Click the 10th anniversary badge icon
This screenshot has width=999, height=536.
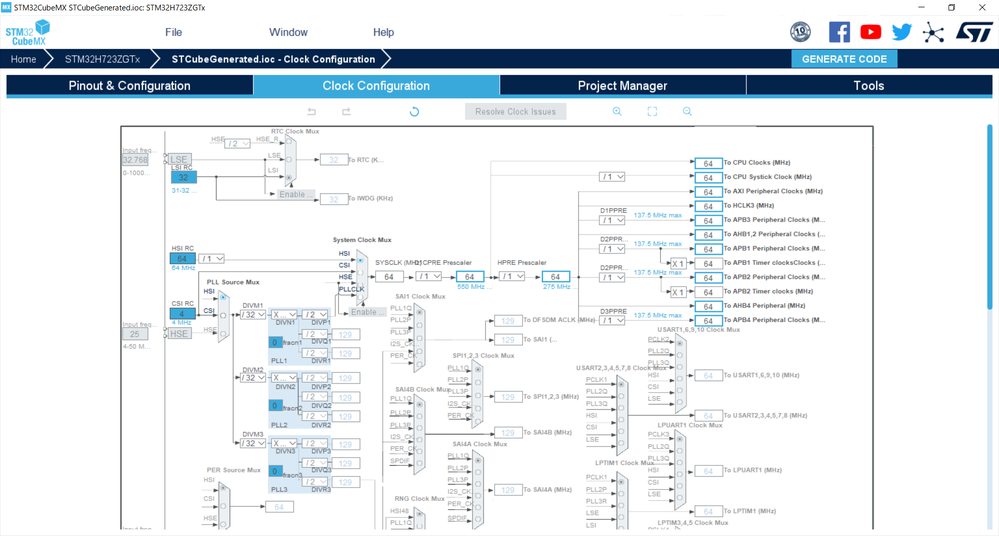[800, 31]
